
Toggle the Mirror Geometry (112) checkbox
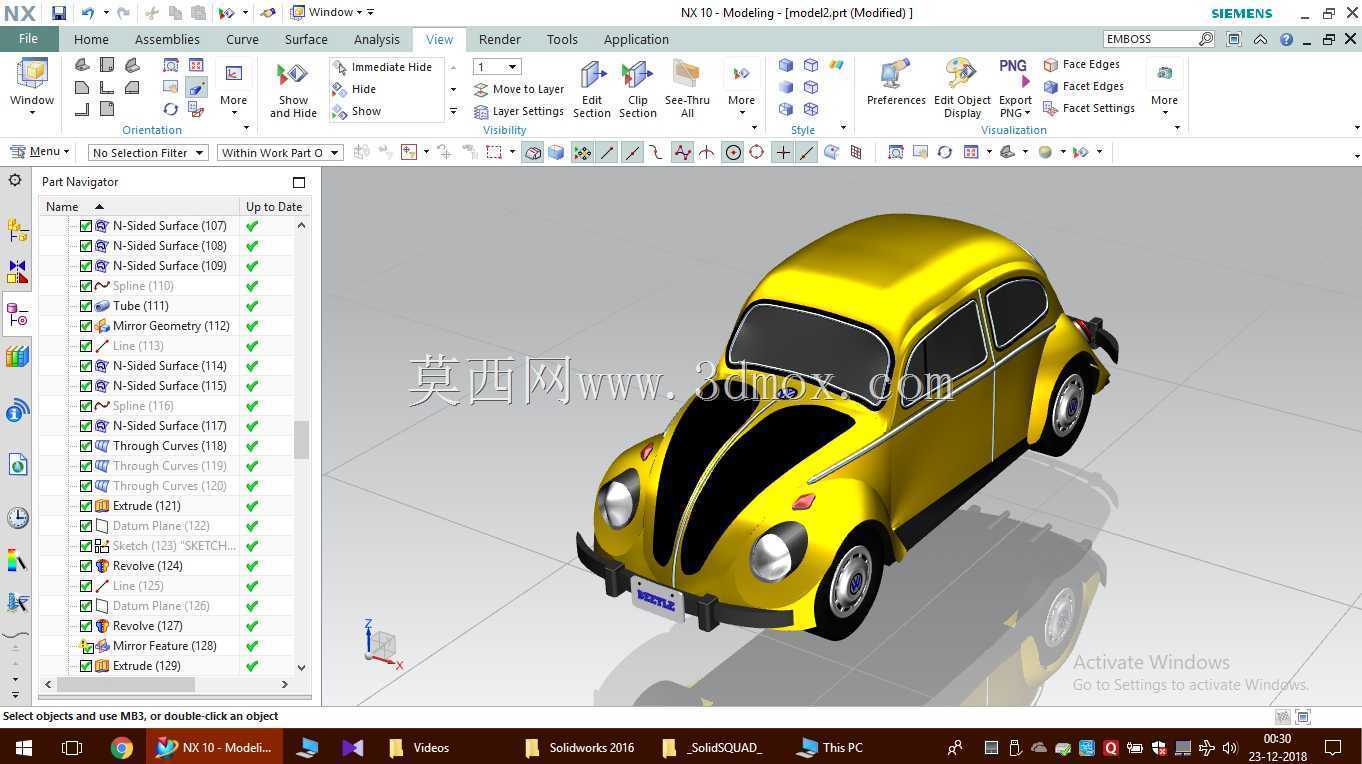coord(86,326)
